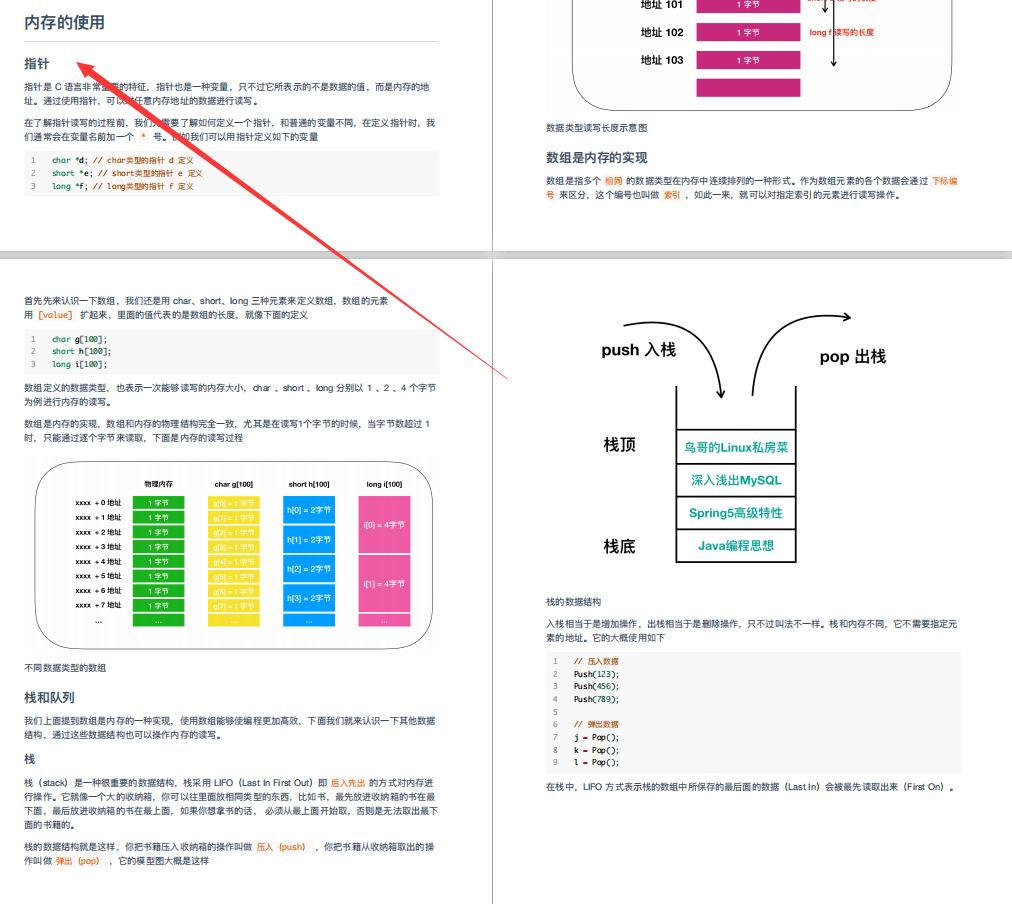Click the 'char g[100]' diagram column header
This screenshot has height=904, width=1012.
(x=234, y=484)
